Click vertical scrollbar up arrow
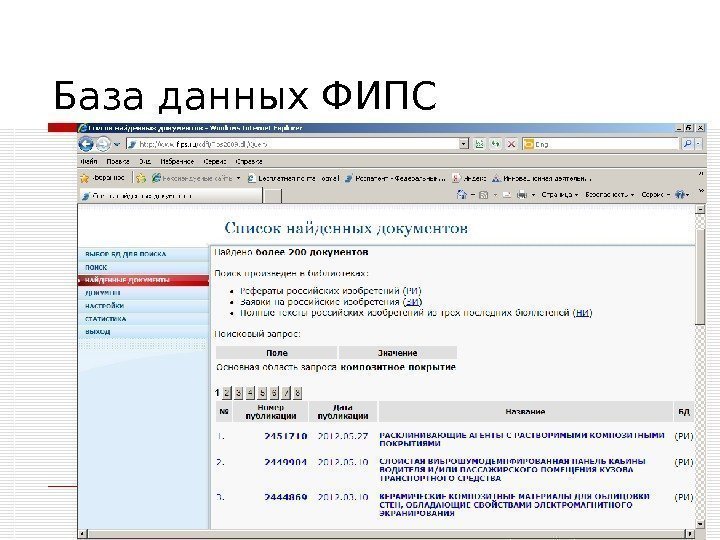The image size is (720, 540). (x=700, y=210)
